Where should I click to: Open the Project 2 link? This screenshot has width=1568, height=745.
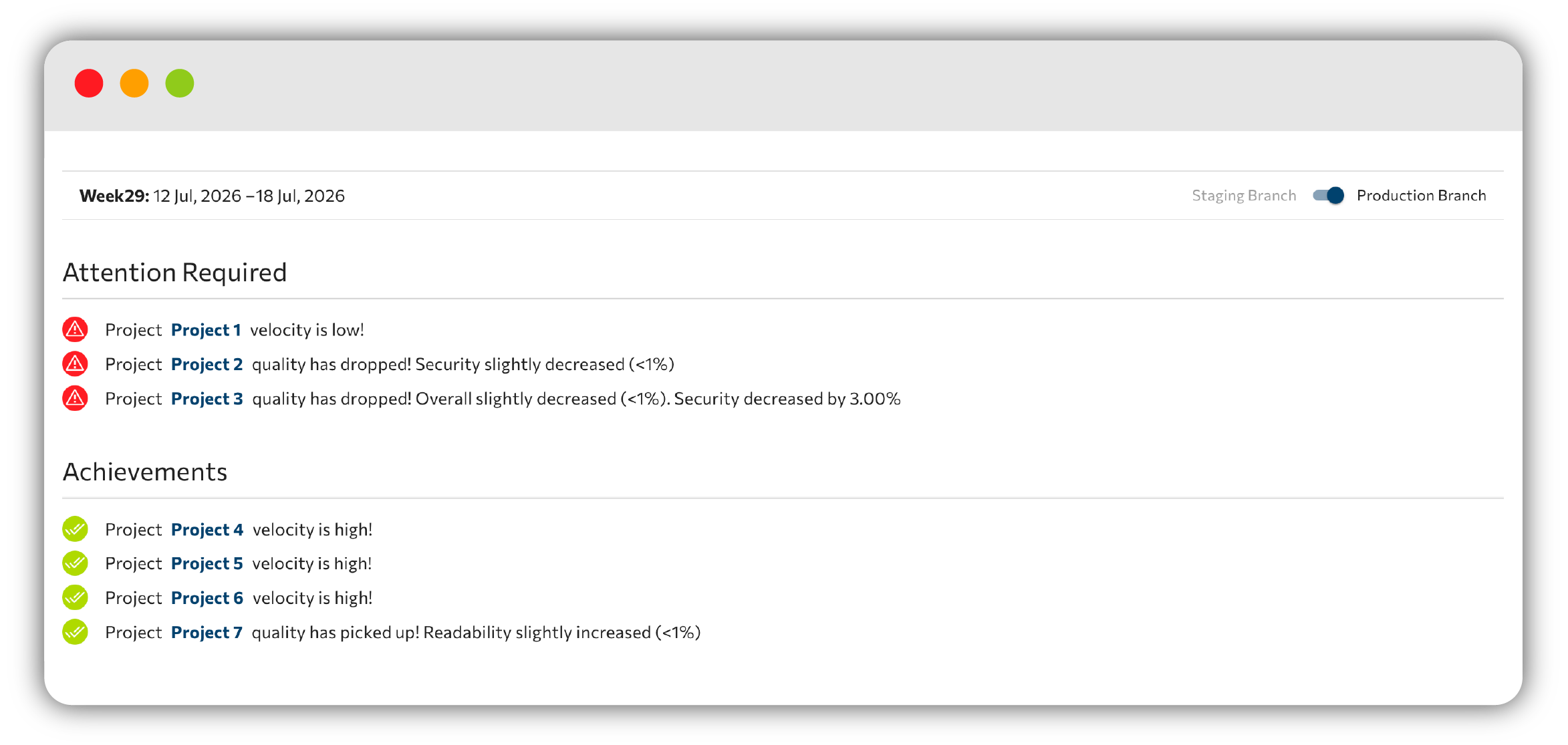(207, 364)
